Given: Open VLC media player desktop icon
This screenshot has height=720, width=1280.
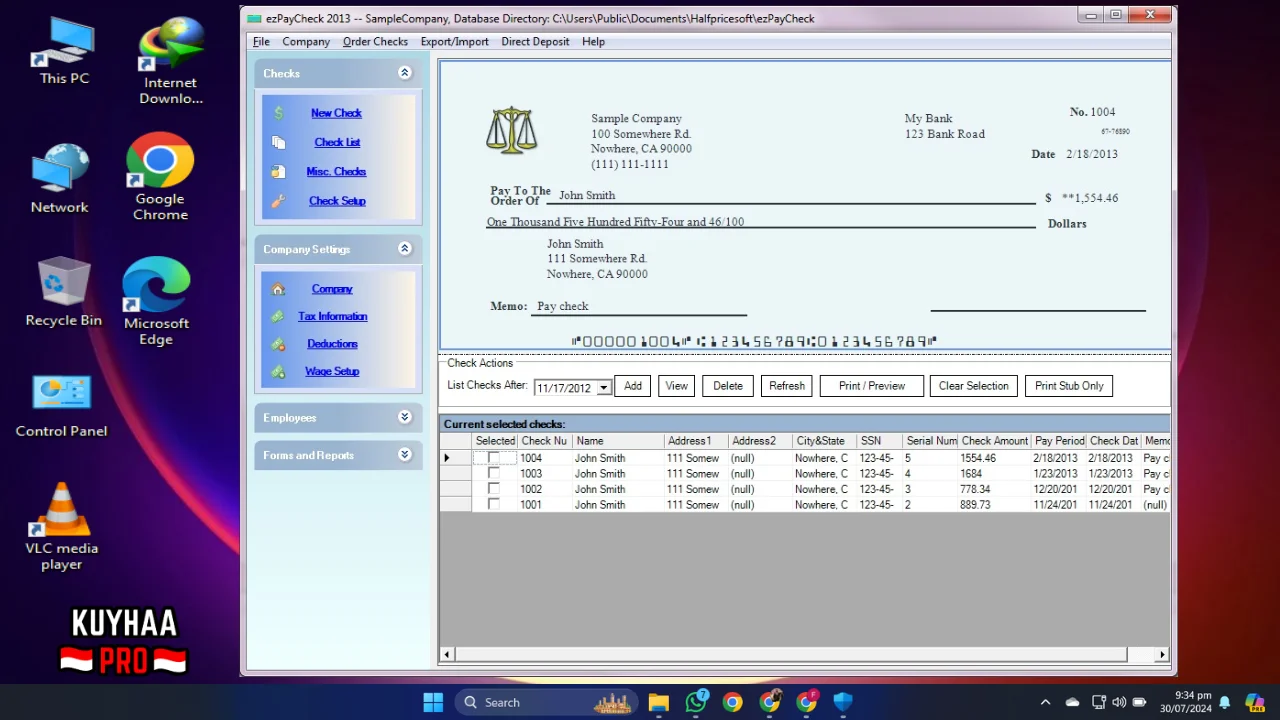Looking at the screenshot, I should pyautogui.click(x=61, y=527).
